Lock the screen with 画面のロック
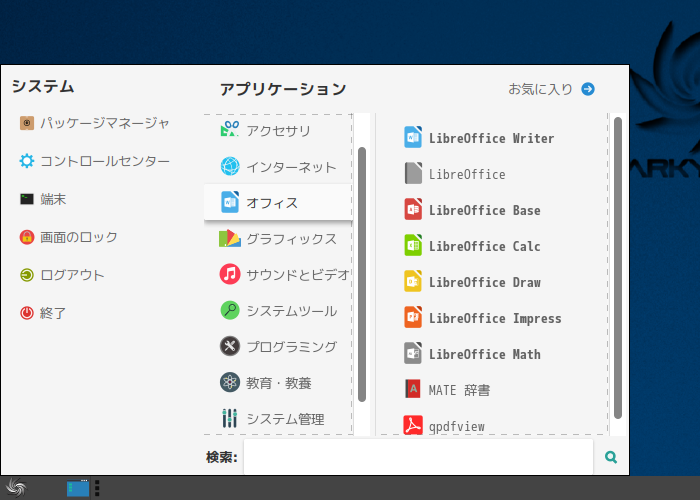Image resolution: width=700 pixels, height=500 pixels. (x=68, y=237)
